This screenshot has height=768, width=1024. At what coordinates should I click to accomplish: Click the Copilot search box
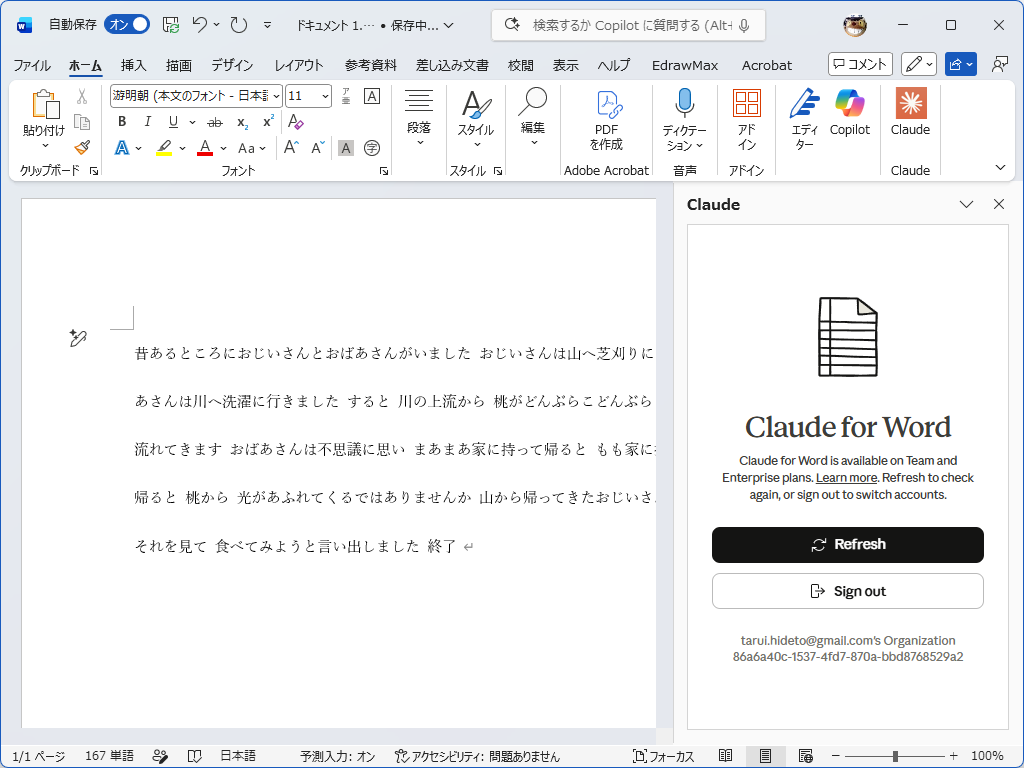[x=627, y=25]
